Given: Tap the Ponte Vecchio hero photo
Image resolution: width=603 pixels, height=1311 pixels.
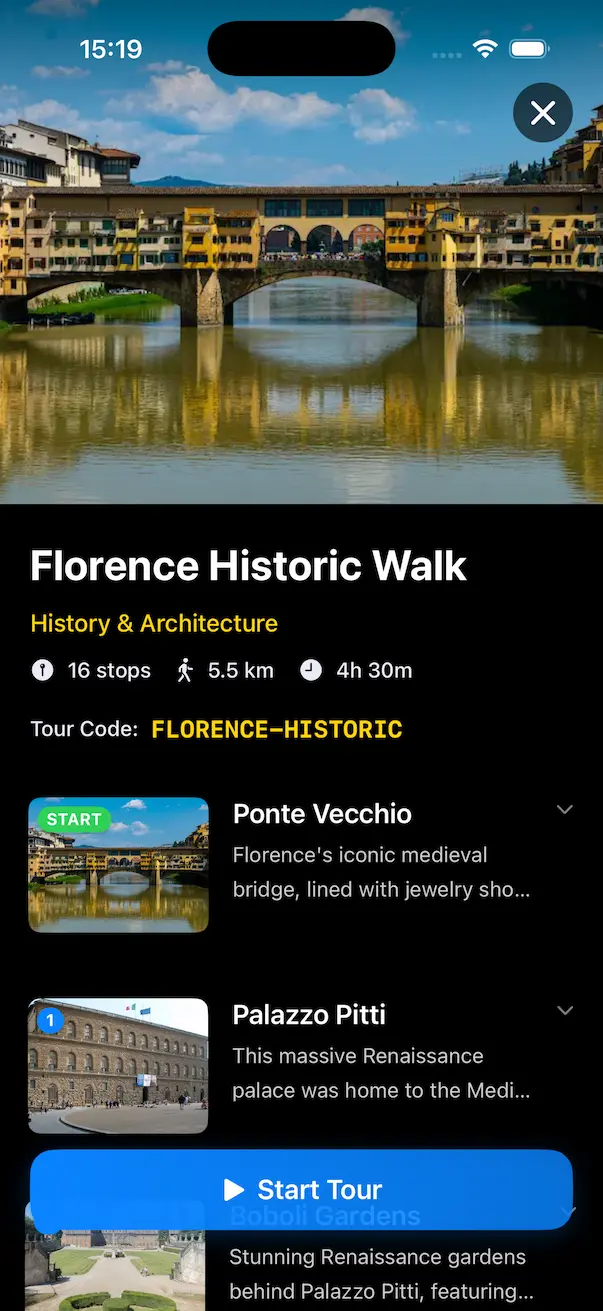Looking at the screenshot, I should click(300, 300).
